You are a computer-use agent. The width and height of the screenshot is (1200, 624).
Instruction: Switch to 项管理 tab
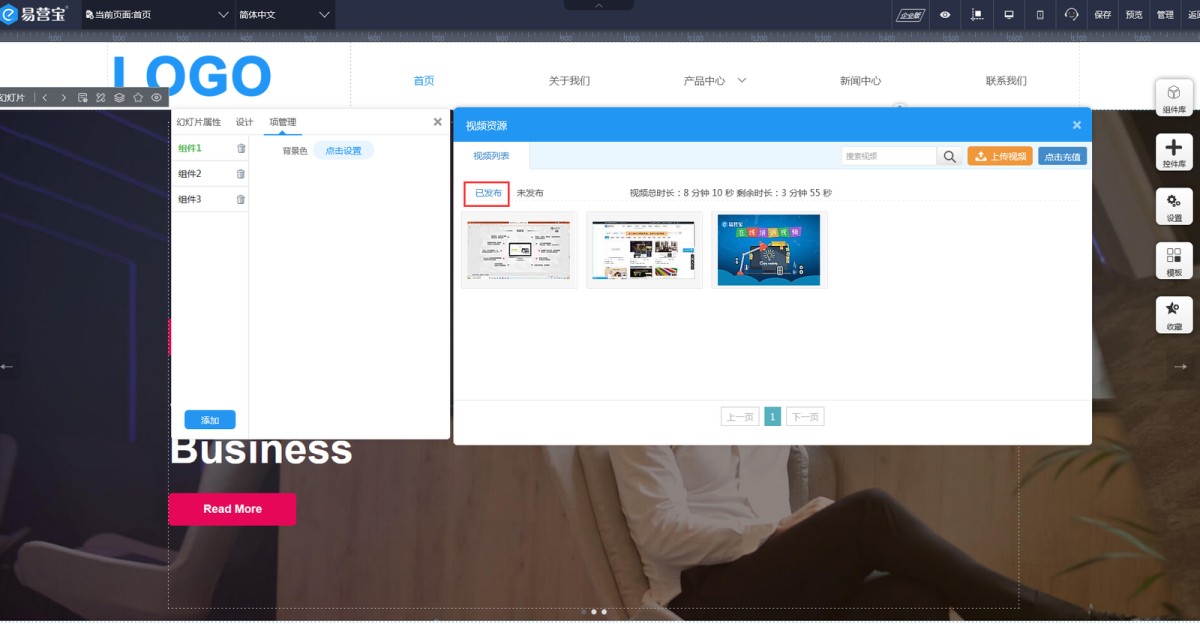click(x=283, y=122)
